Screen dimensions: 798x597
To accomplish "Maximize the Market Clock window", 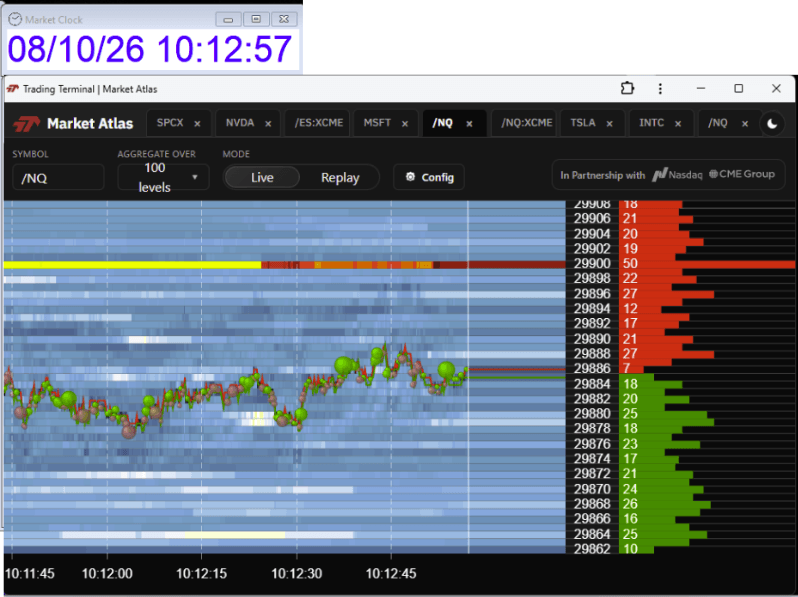I will point(256,19).
